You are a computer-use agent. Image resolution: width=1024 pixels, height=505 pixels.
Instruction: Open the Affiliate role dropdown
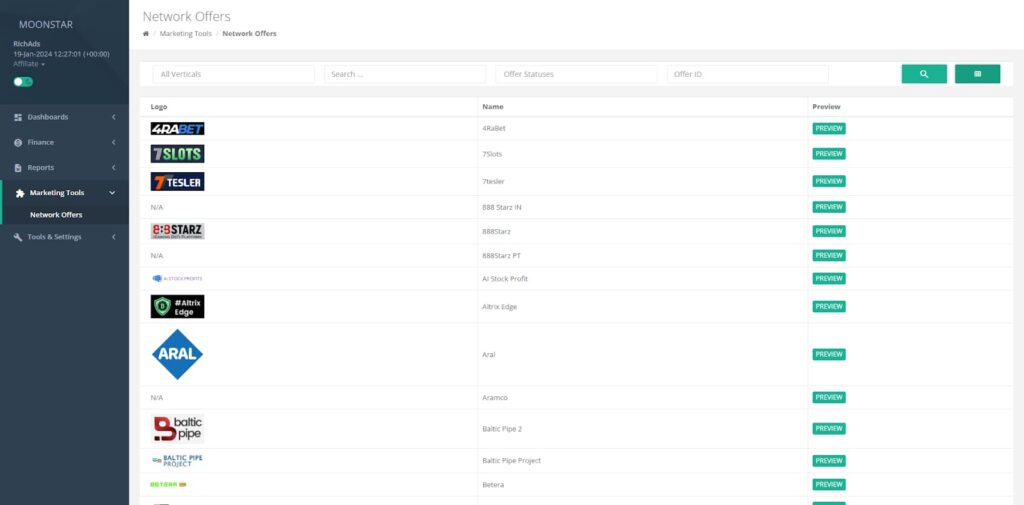coord(29,64)
